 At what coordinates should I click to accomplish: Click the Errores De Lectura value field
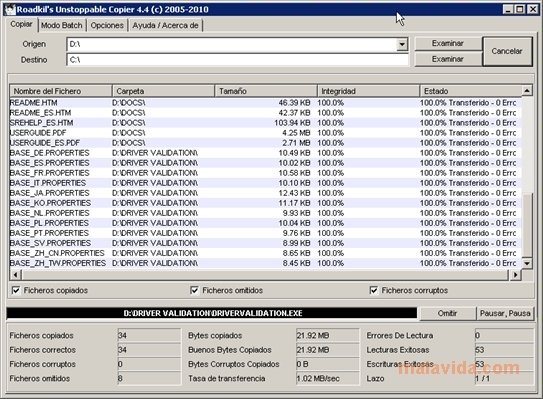pos(504,335)
